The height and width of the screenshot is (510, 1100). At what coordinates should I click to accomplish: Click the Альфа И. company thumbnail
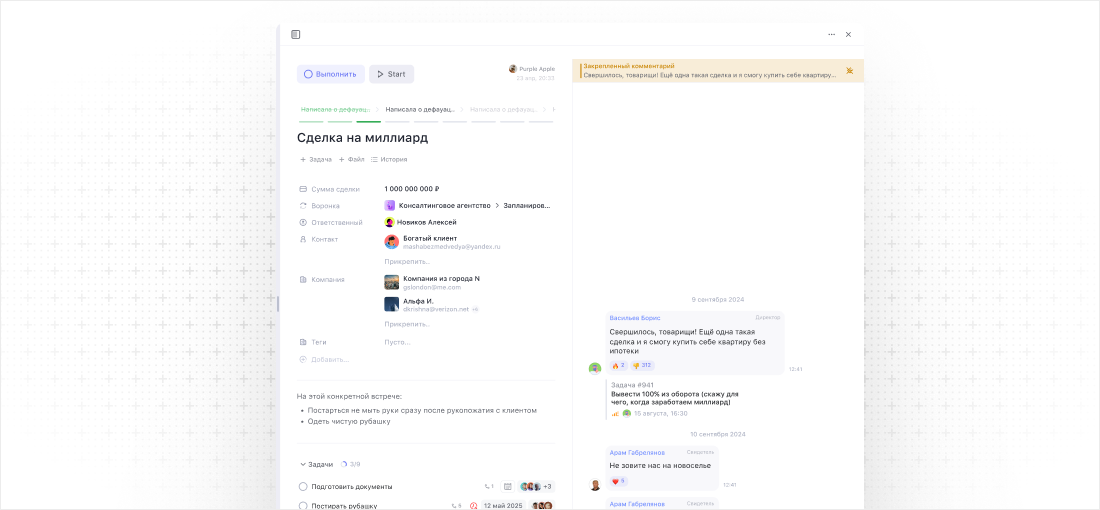click(391, 304)
